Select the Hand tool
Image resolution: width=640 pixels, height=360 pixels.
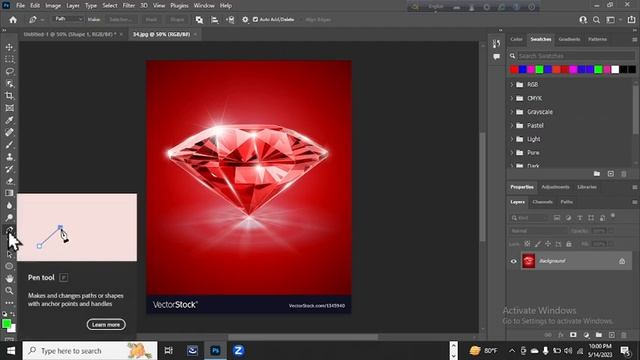click(x=9, y=279)
